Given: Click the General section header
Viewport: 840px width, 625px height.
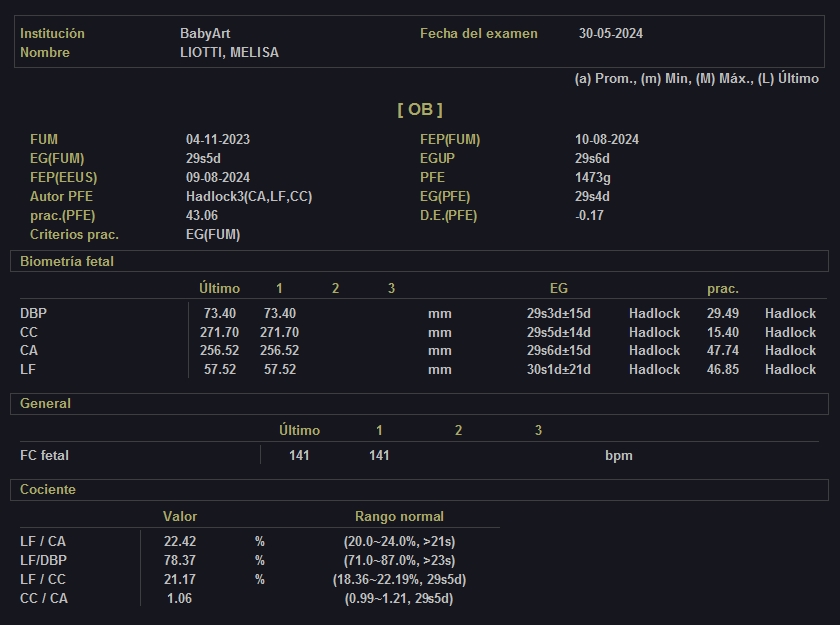Looking at the screenshot, I should point(46,404).
